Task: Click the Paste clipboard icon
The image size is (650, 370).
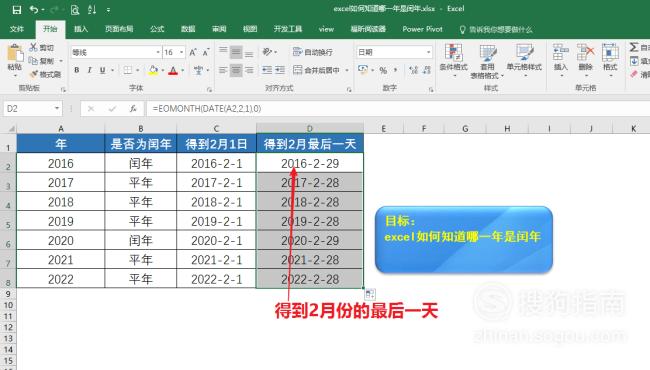Action: point(15,54)
